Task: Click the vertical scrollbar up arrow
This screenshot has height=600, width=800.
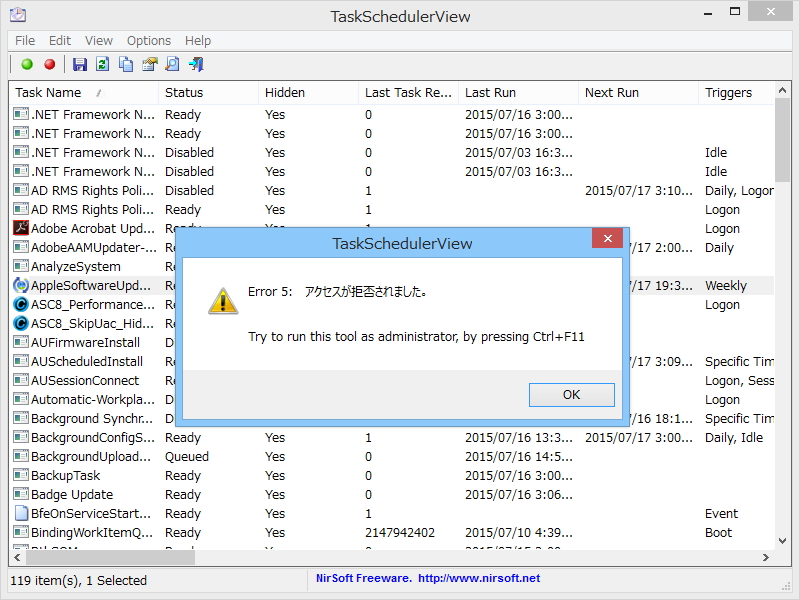Action: [782, 90]
